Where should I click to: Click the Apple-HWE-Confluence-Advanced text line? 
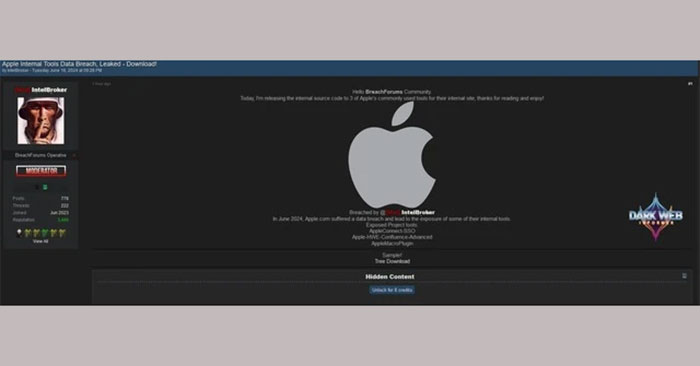point(392,237)
